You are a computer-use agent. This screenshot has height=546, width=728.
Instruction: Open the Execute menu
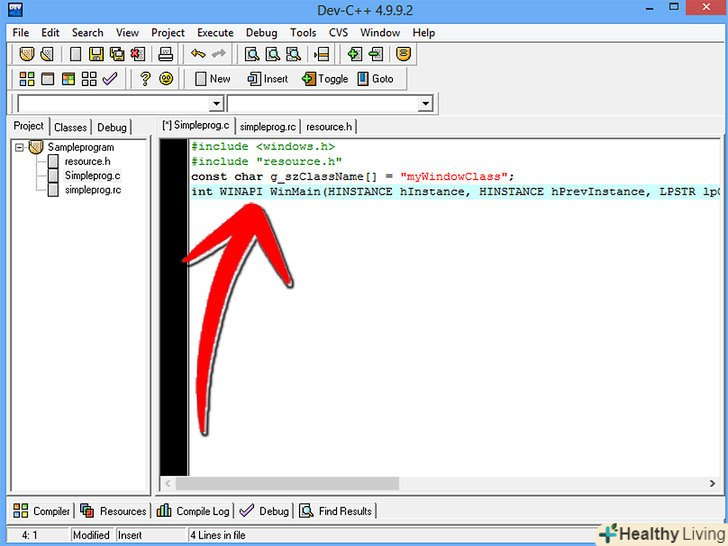pos(215,32)
